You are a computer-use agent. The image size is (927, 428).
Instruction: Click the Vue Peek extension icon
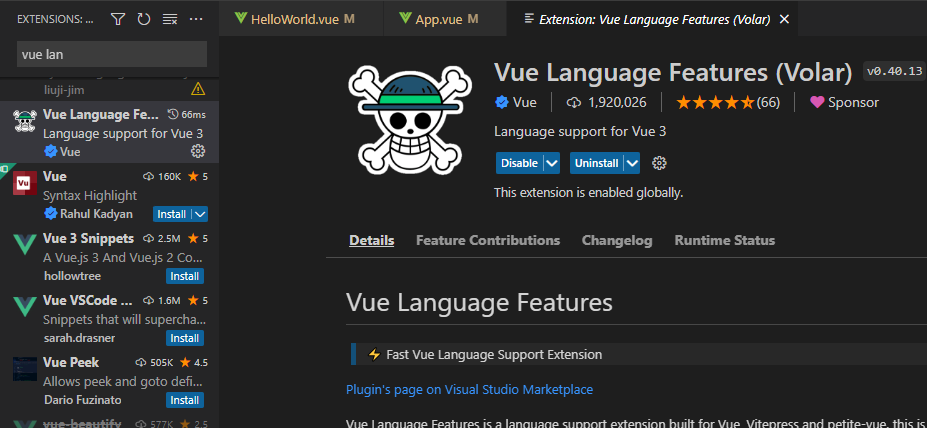(25, 369)
